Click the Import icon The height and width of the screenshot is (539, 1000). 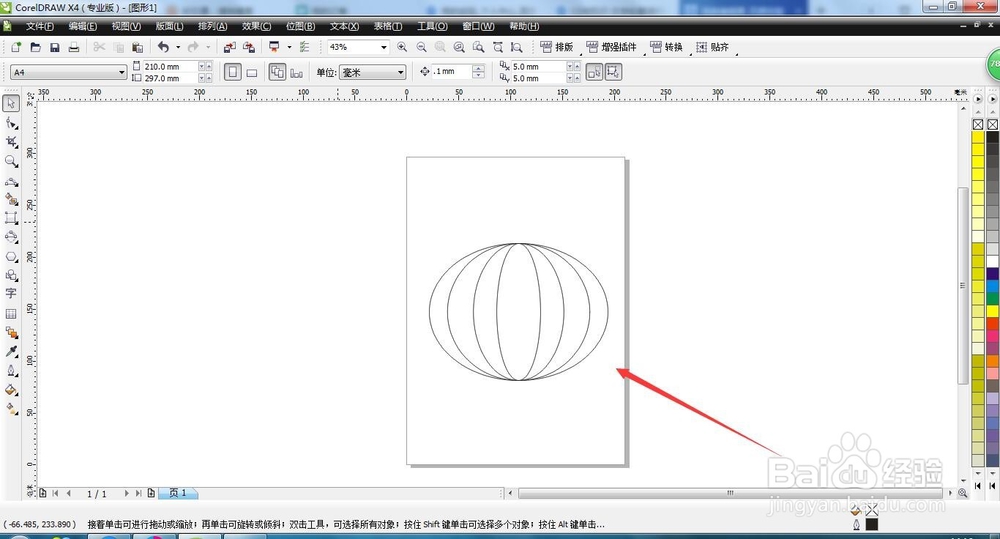click(230, 47)
